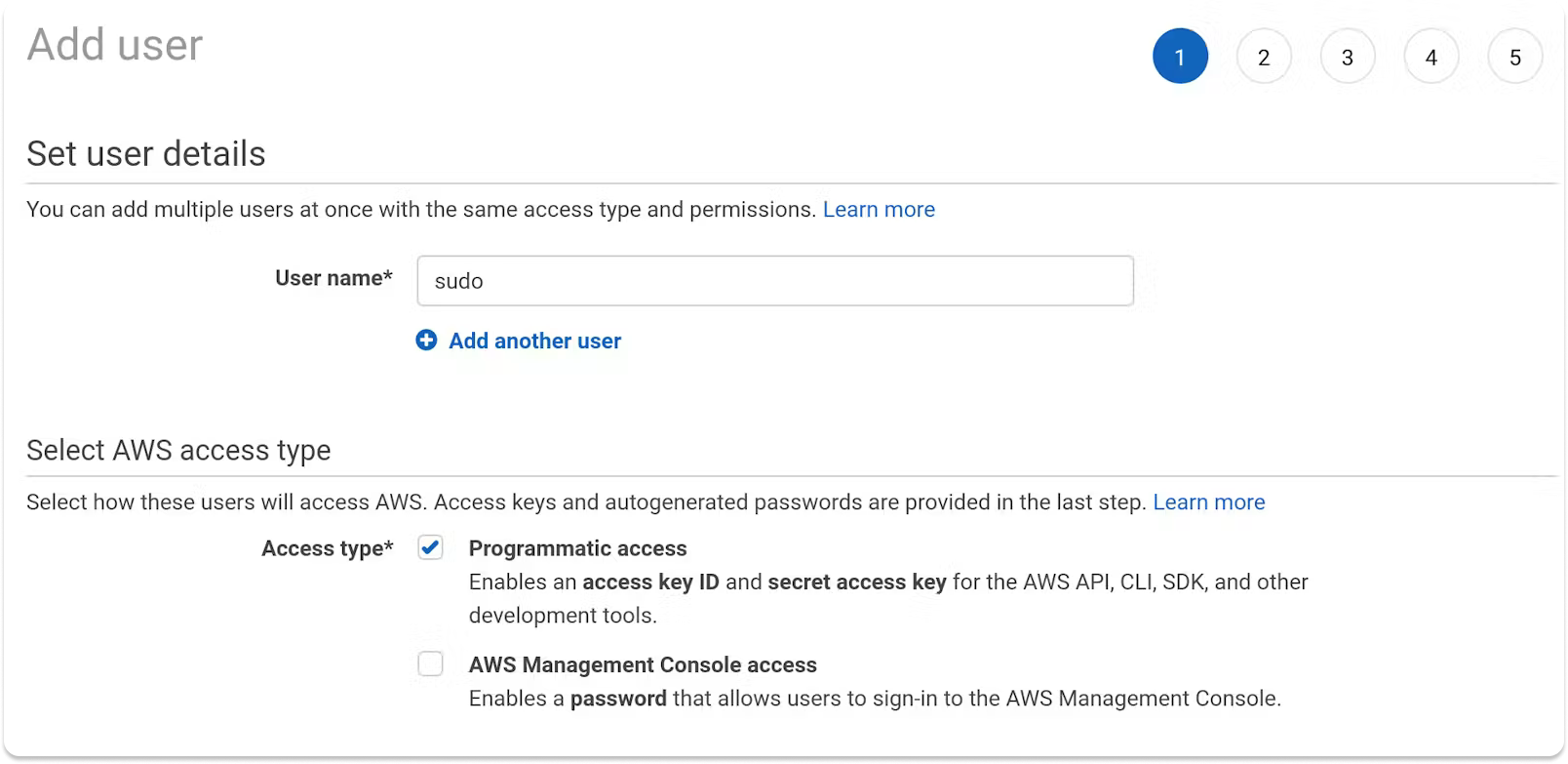
Task: Enable AWS Management Console access
Action: tap(432, 664)
